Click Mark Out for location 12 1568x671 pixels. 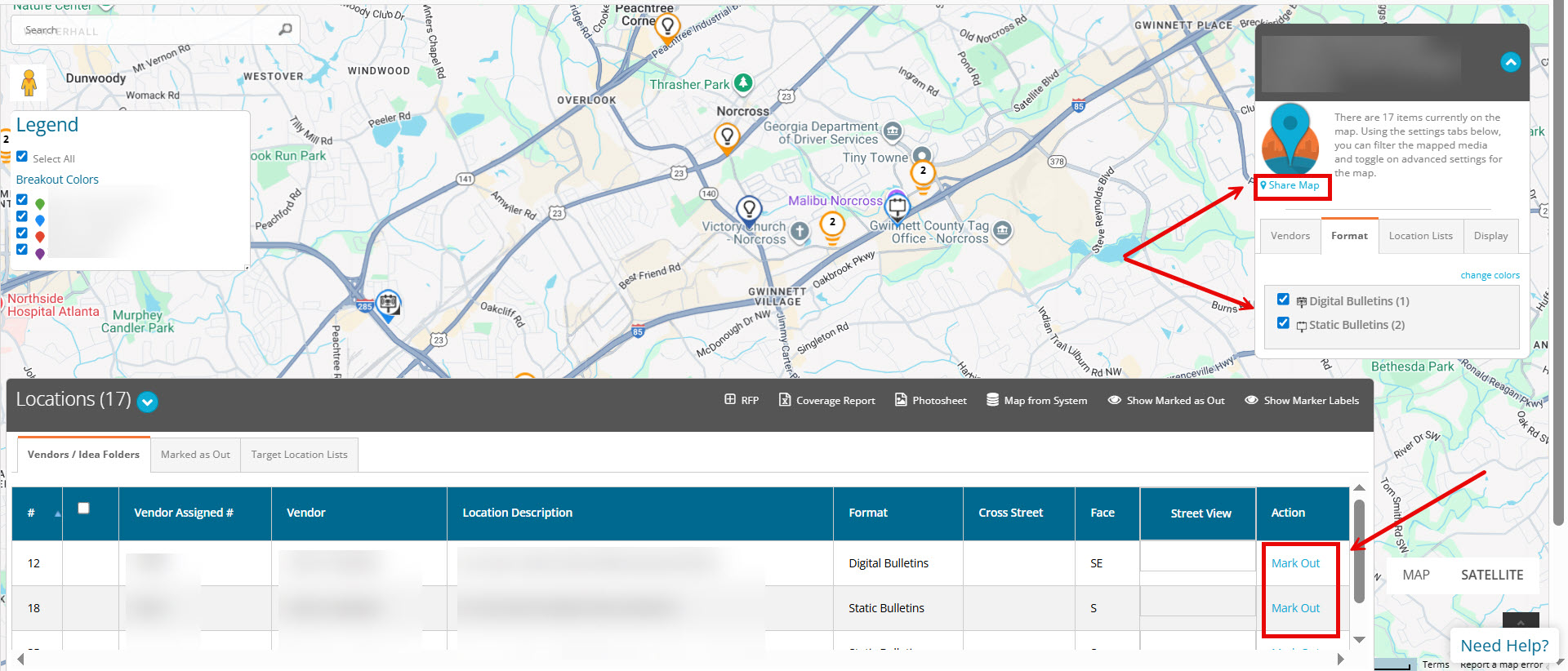click(x=1295, y=563)
